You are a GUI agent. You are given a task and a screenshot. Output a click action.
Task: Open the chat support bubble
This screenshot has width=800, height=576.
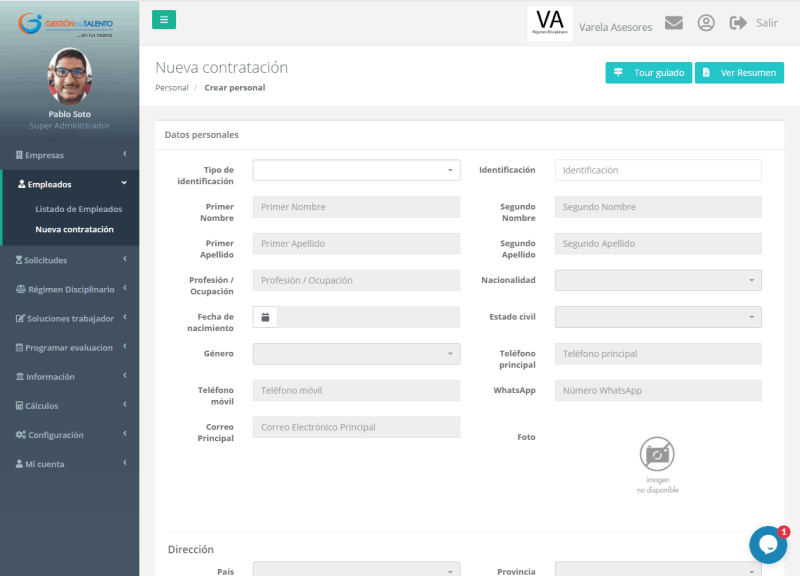[768, 545]
